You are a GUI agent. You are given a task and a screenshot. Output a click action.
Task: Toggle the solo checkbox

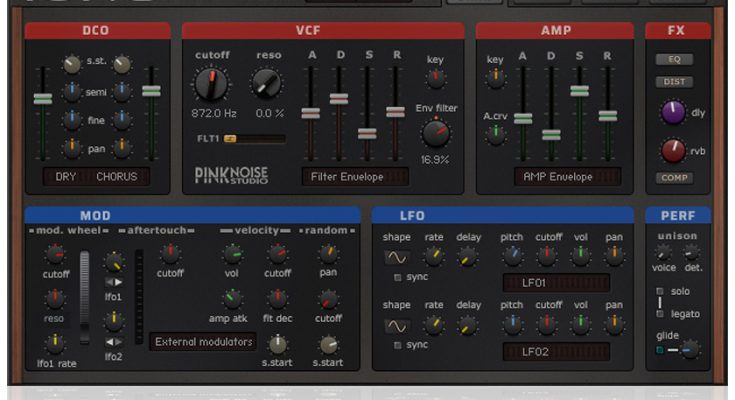coord(660,292)
